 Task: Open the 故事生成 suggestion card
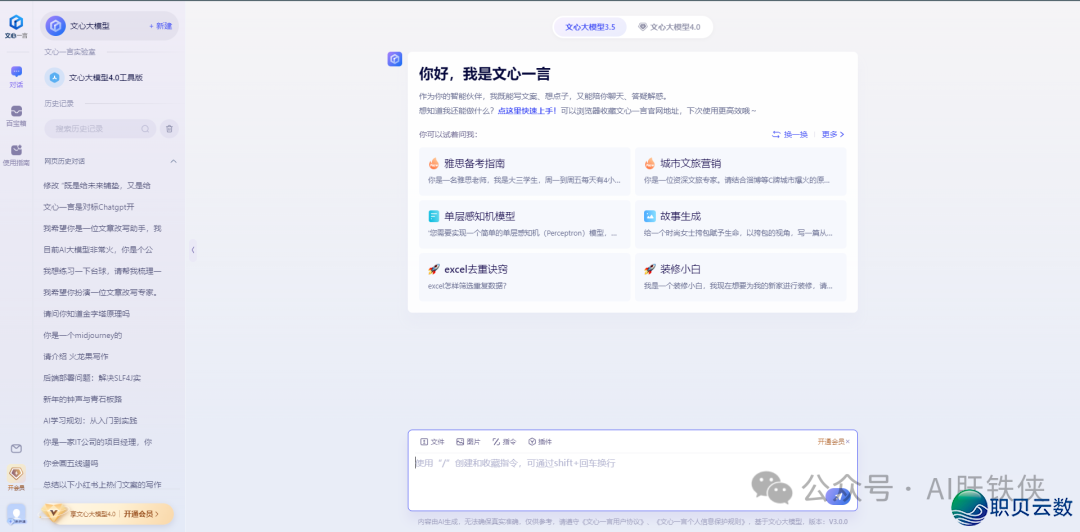coord(740,224)
